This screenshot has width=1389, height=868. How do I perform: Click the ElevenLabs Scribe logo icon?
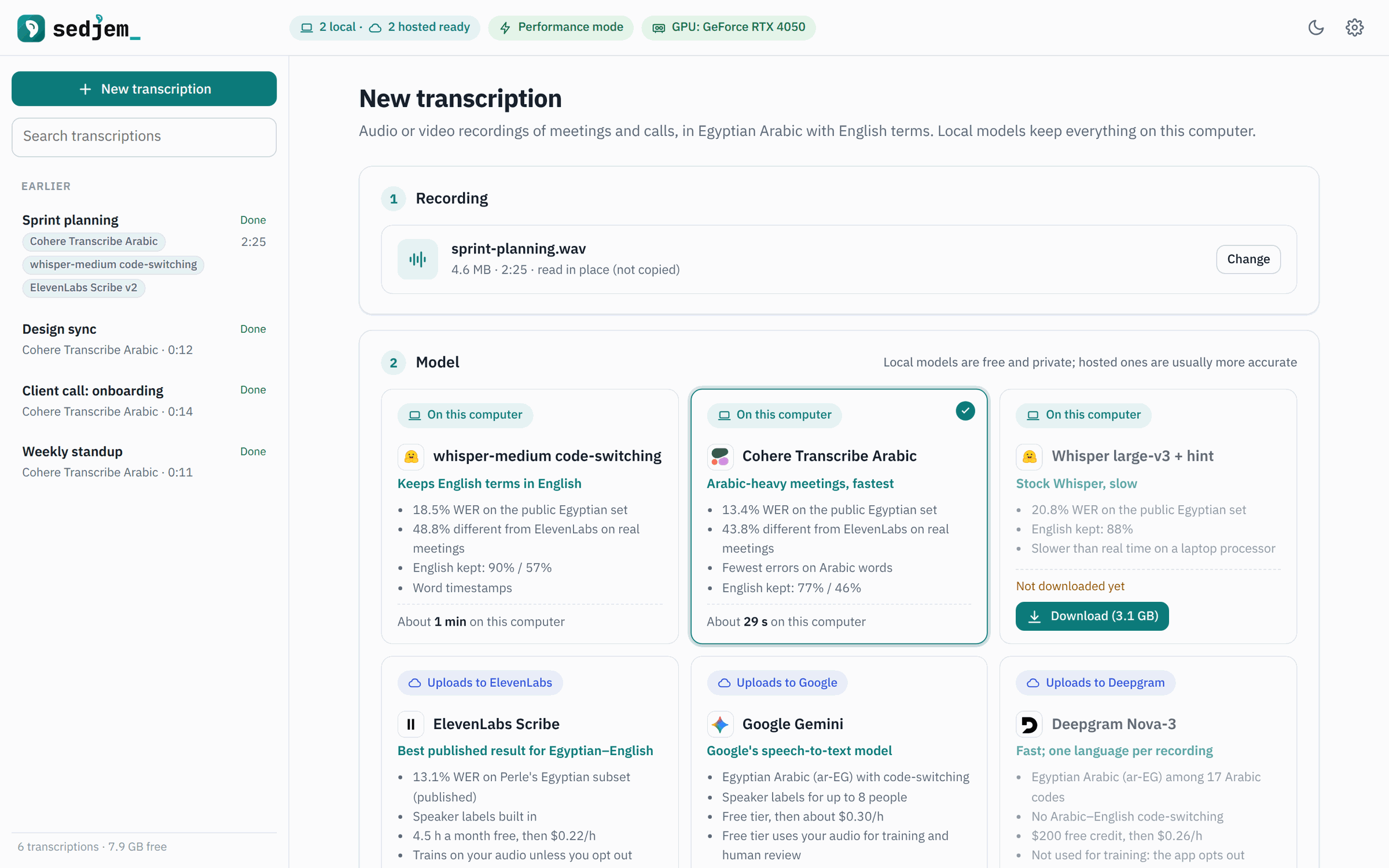click(411, 724)
